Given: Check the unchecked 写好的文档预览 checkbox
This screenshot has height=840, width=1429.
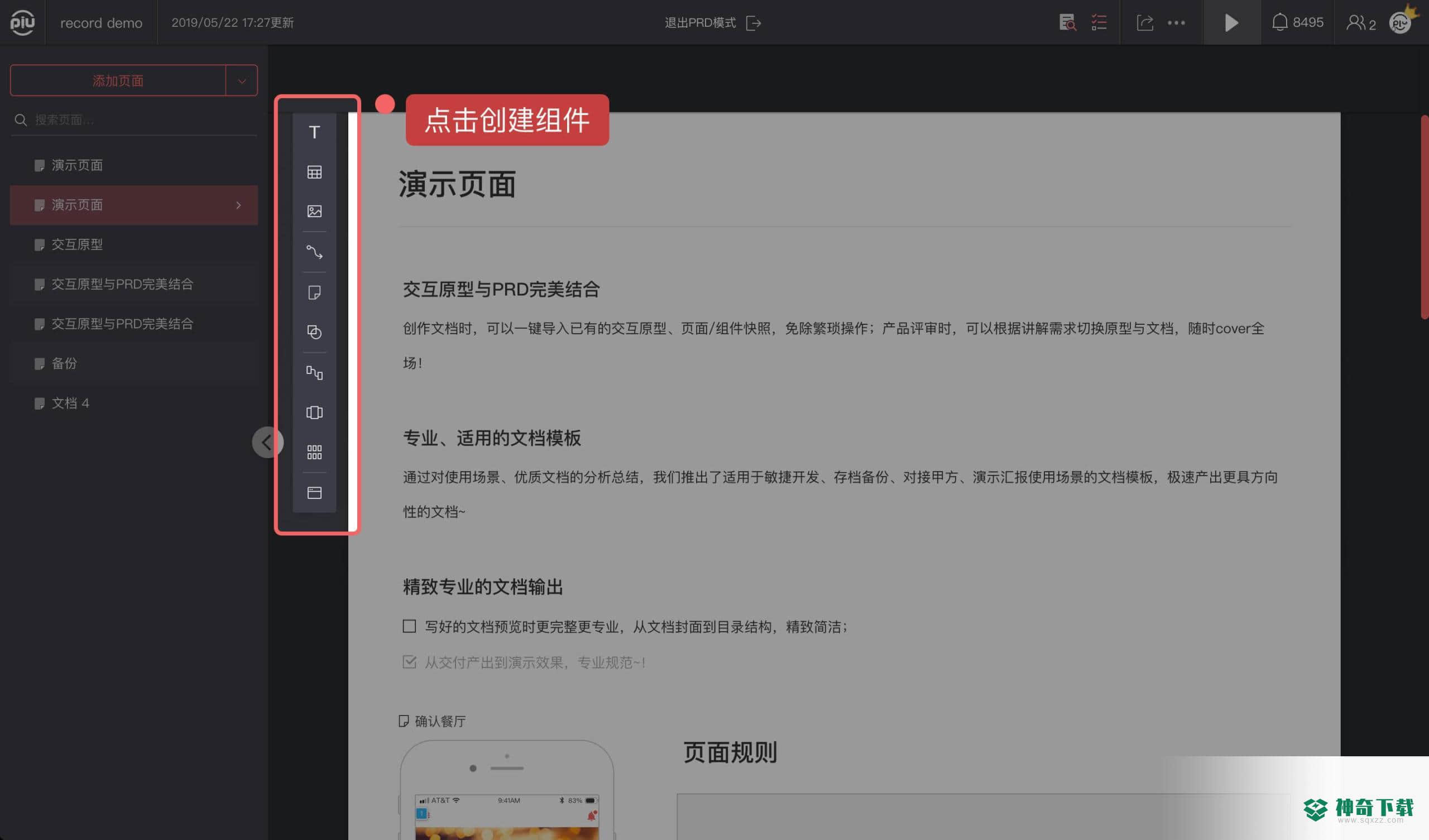Looking at the screenshot, I should pos(409,626).
